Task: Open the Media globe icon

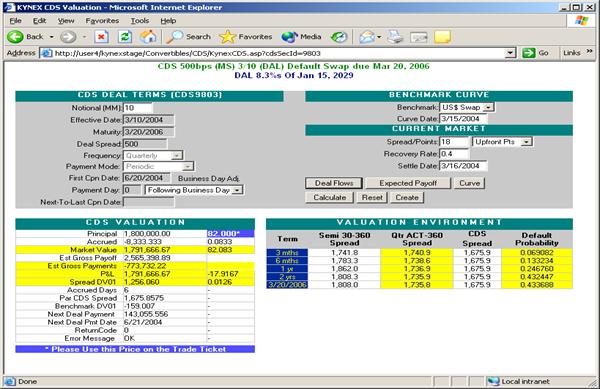Action: click(x=289, y=37)
